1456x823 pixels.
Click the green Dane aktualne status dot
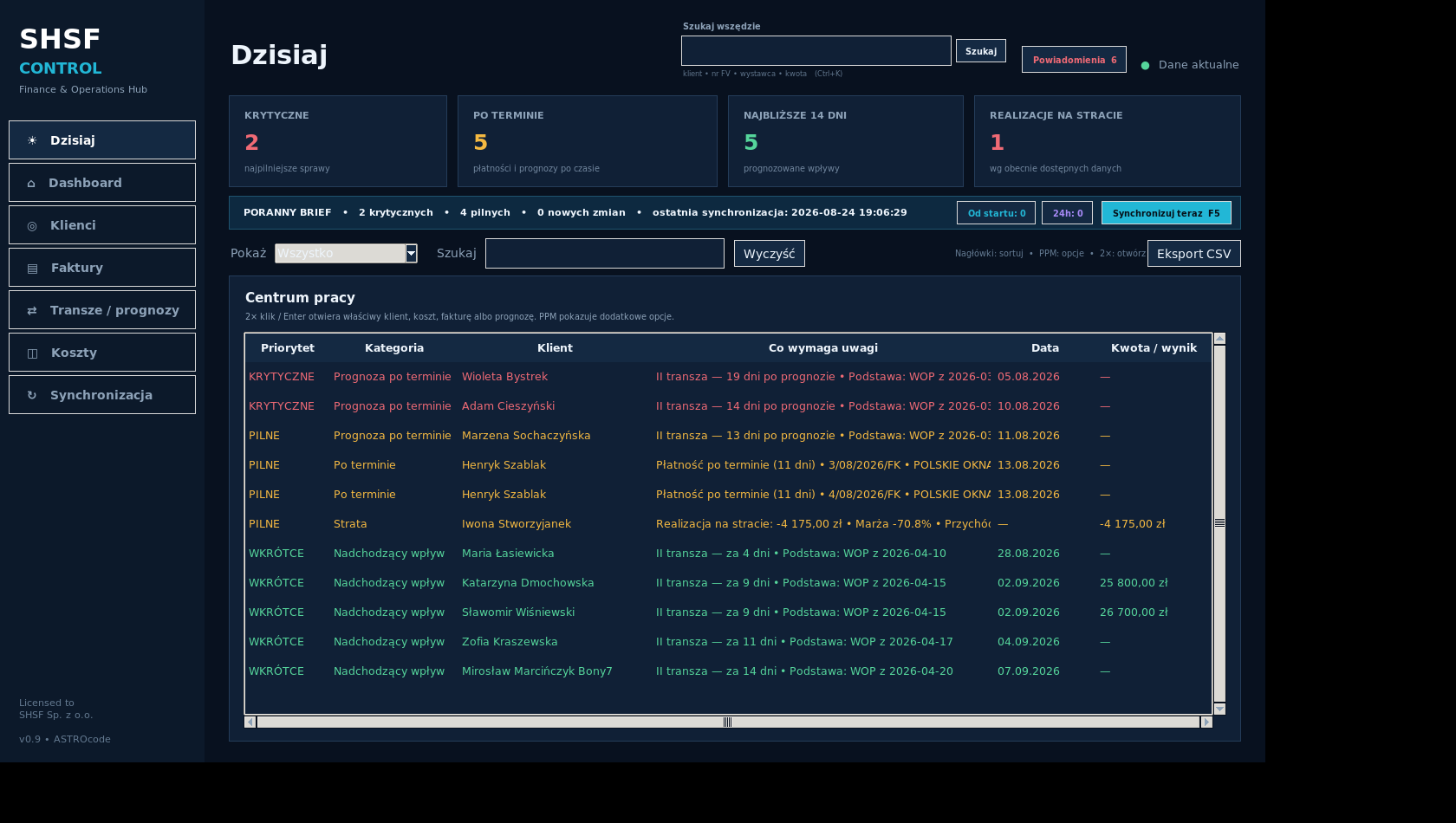(x=1145, y=65)
